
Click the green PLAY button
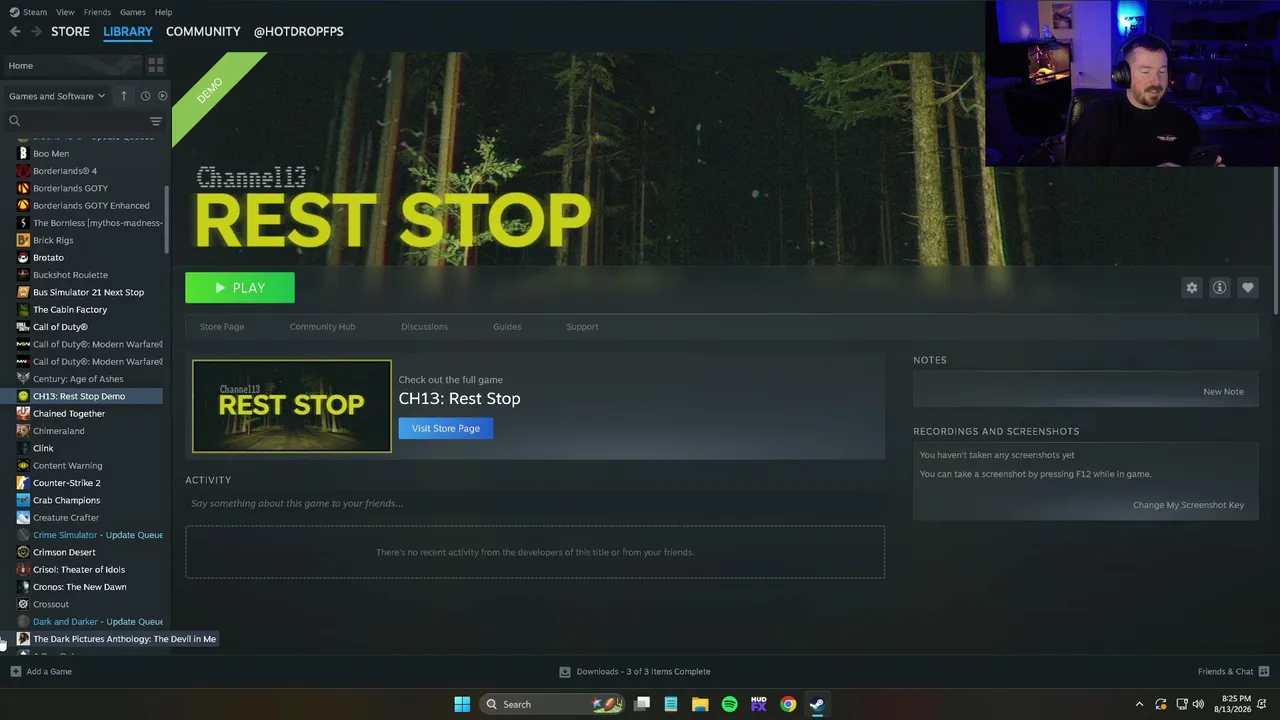pos(240,288)
